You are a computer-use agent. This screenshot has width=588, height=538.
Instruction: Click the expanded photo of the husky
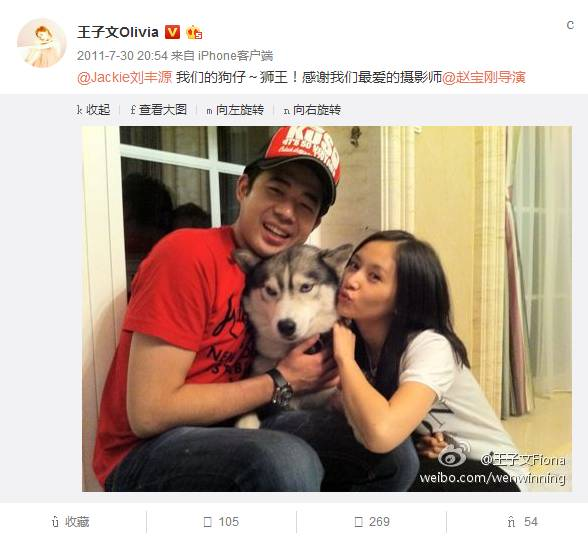(x=327, y=309)
